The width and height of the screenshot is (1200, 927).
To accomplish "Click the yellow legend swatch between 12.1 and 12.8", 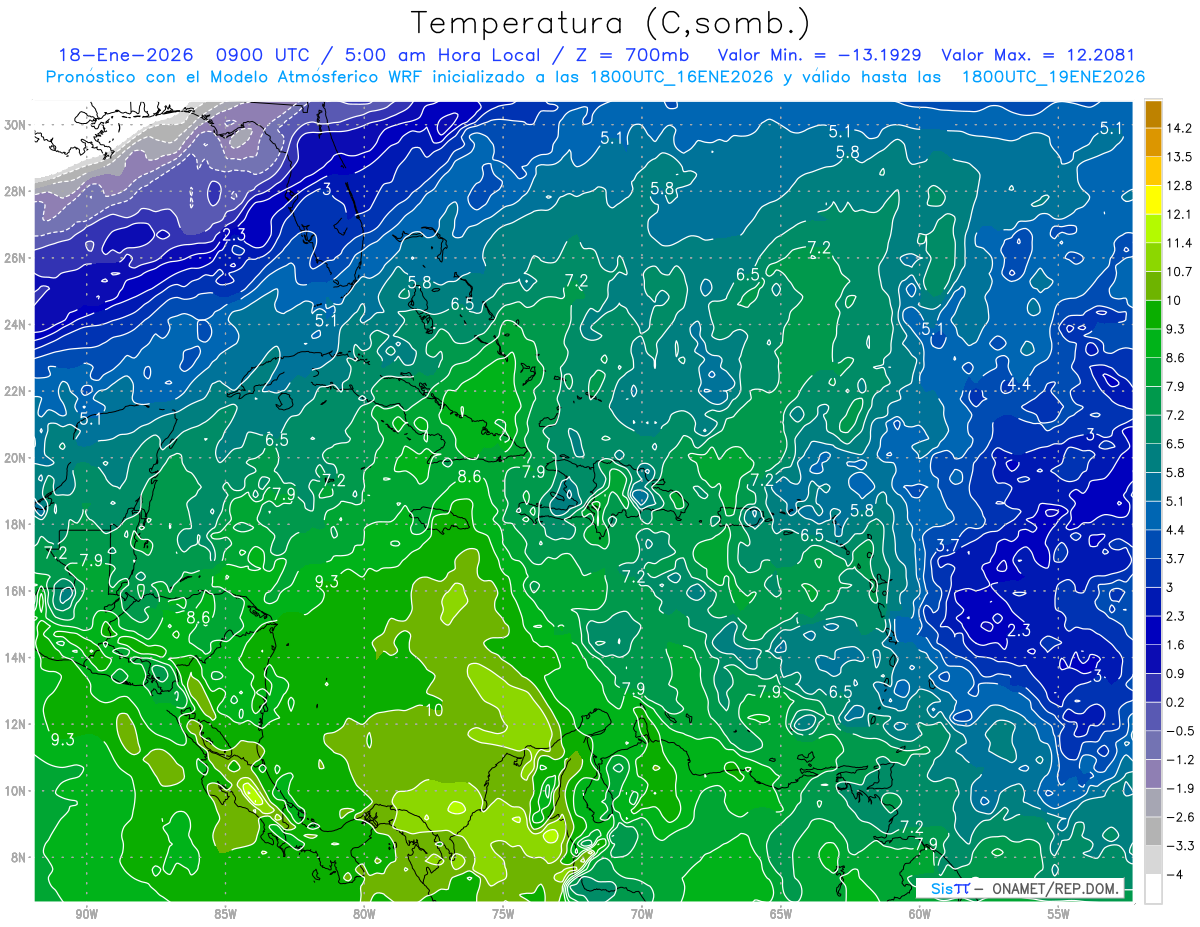I will coord(1153,199).
